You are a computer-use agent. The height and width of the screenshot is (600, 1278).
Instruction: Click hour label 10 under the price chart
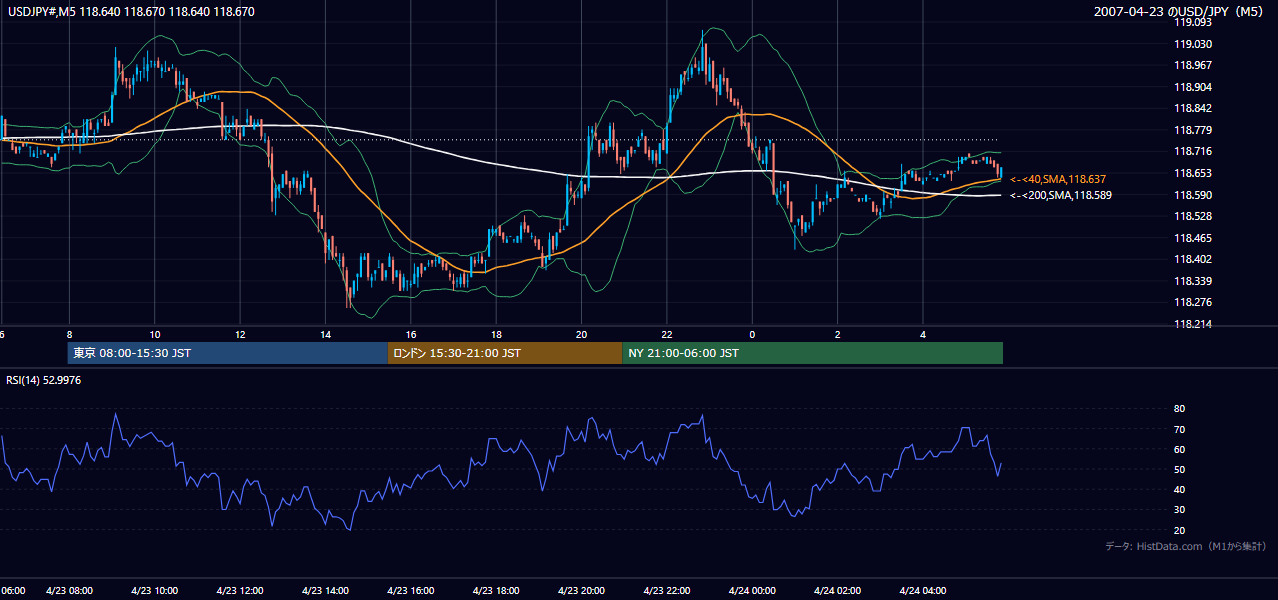coord(154,334)
